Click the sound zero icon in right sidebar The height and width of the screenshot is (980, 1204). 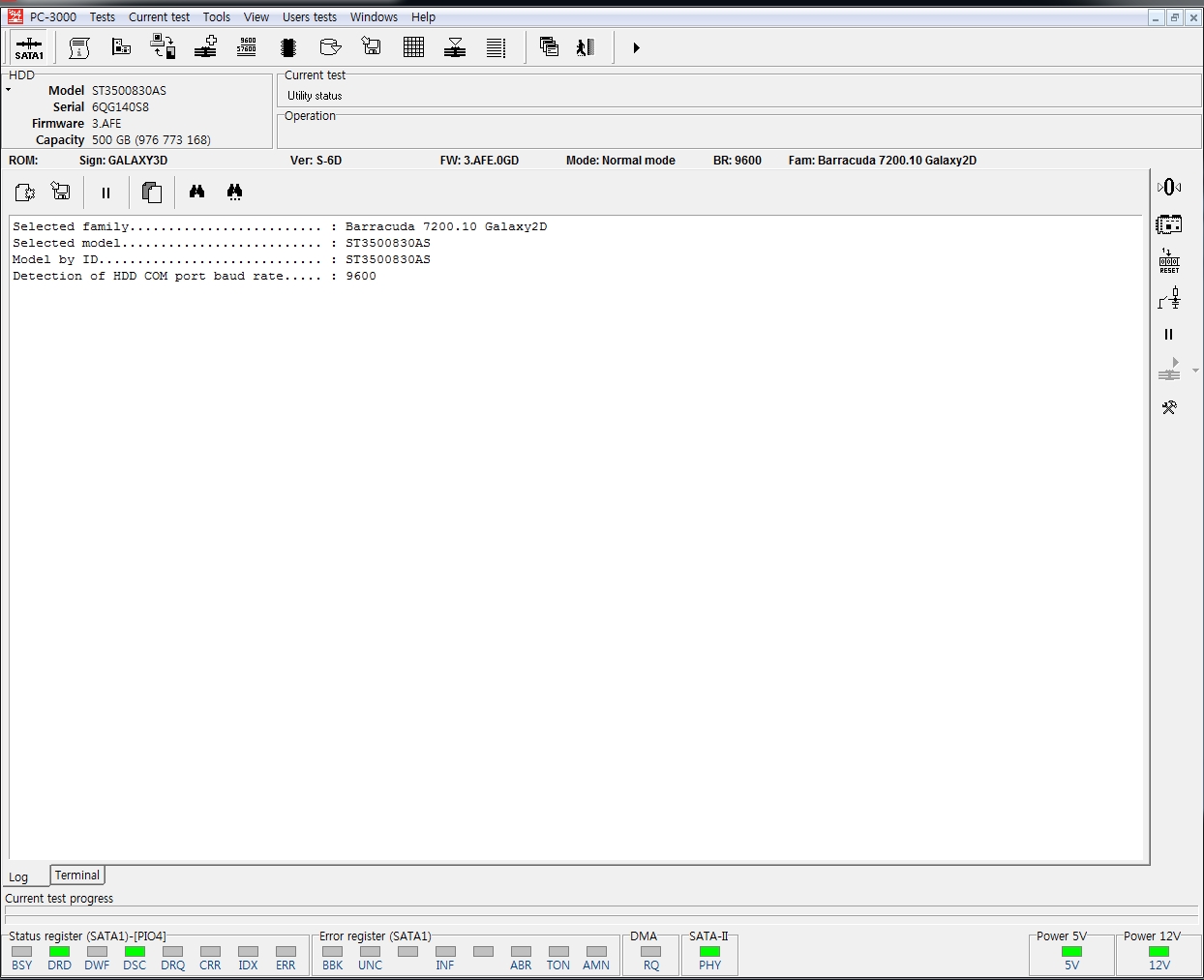tap(1169, 187)
